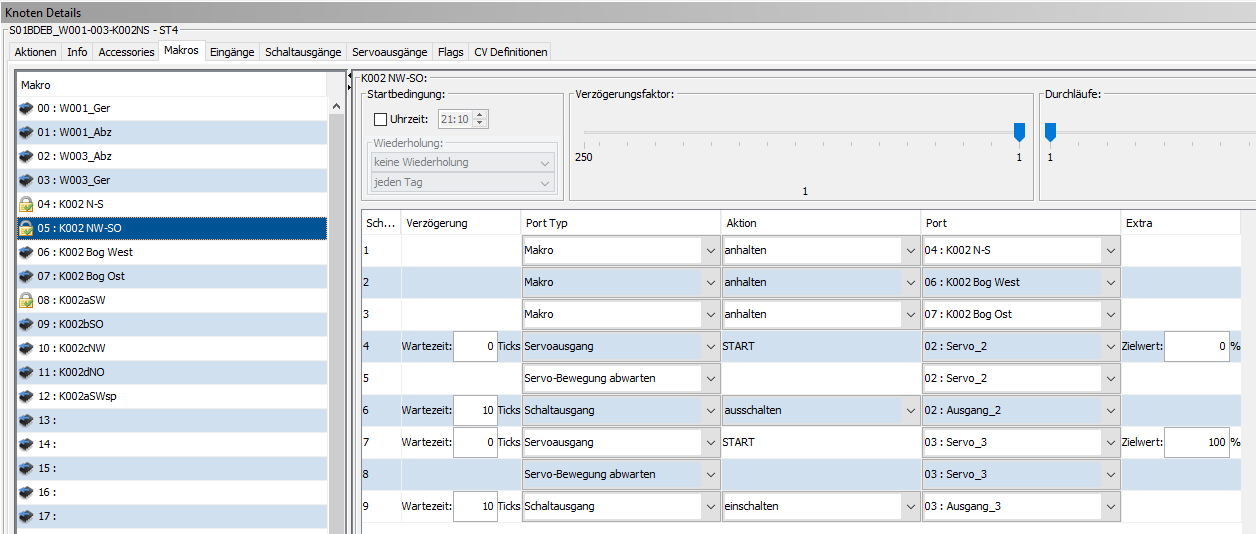The height and width of the screenshot is (534, 1256).
Task: Open Port Typ dropdown in step 4
Action: click(620, 346)
